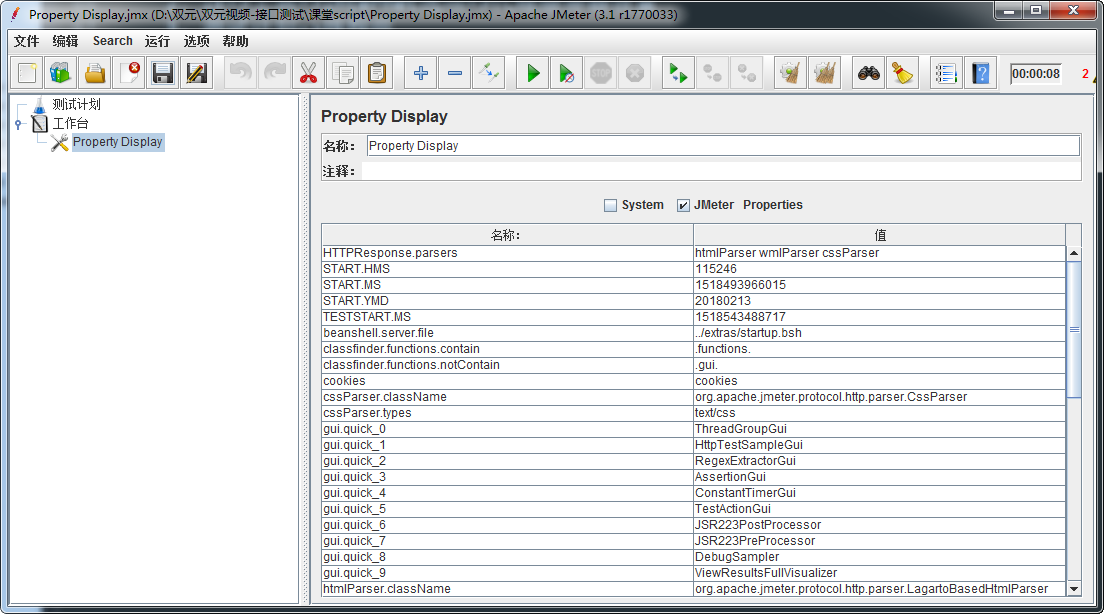Screen dimensions: 1104x614
Task: Click the 名称 column header
Action: [507, 234]
